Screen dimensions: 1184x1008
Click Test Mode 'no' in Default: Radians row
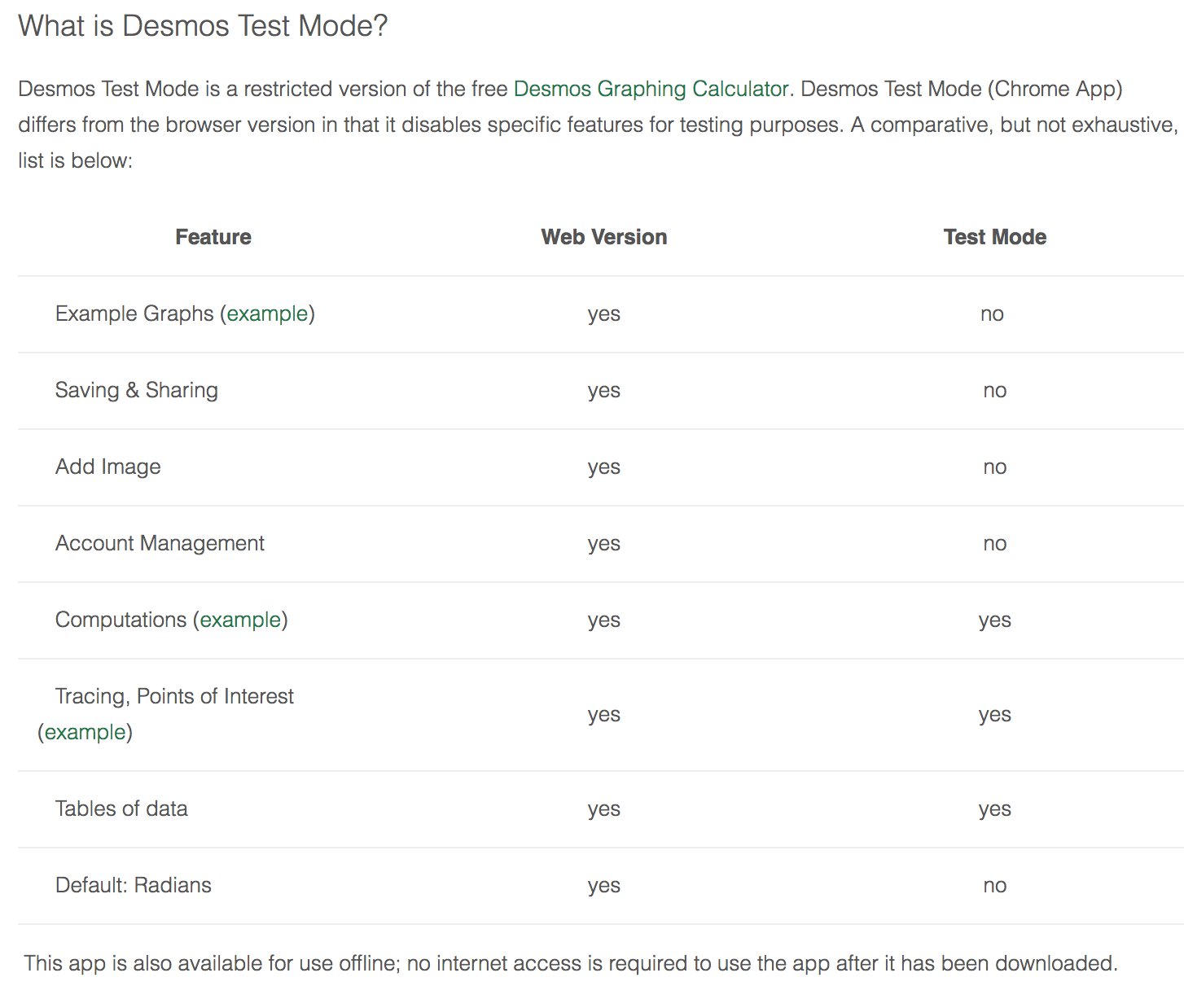(x=995, y=886)
